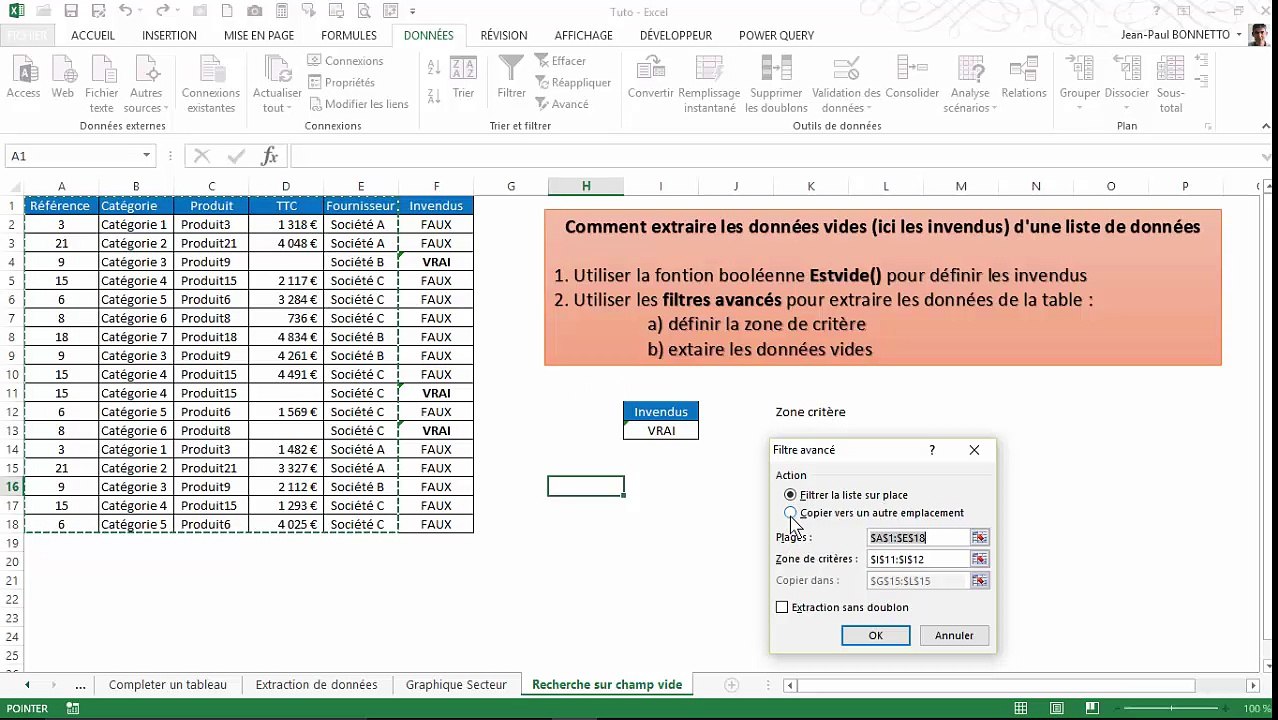Click Avancé filter button
This screenshot has height=720, width=1278.
coord(561,104)
